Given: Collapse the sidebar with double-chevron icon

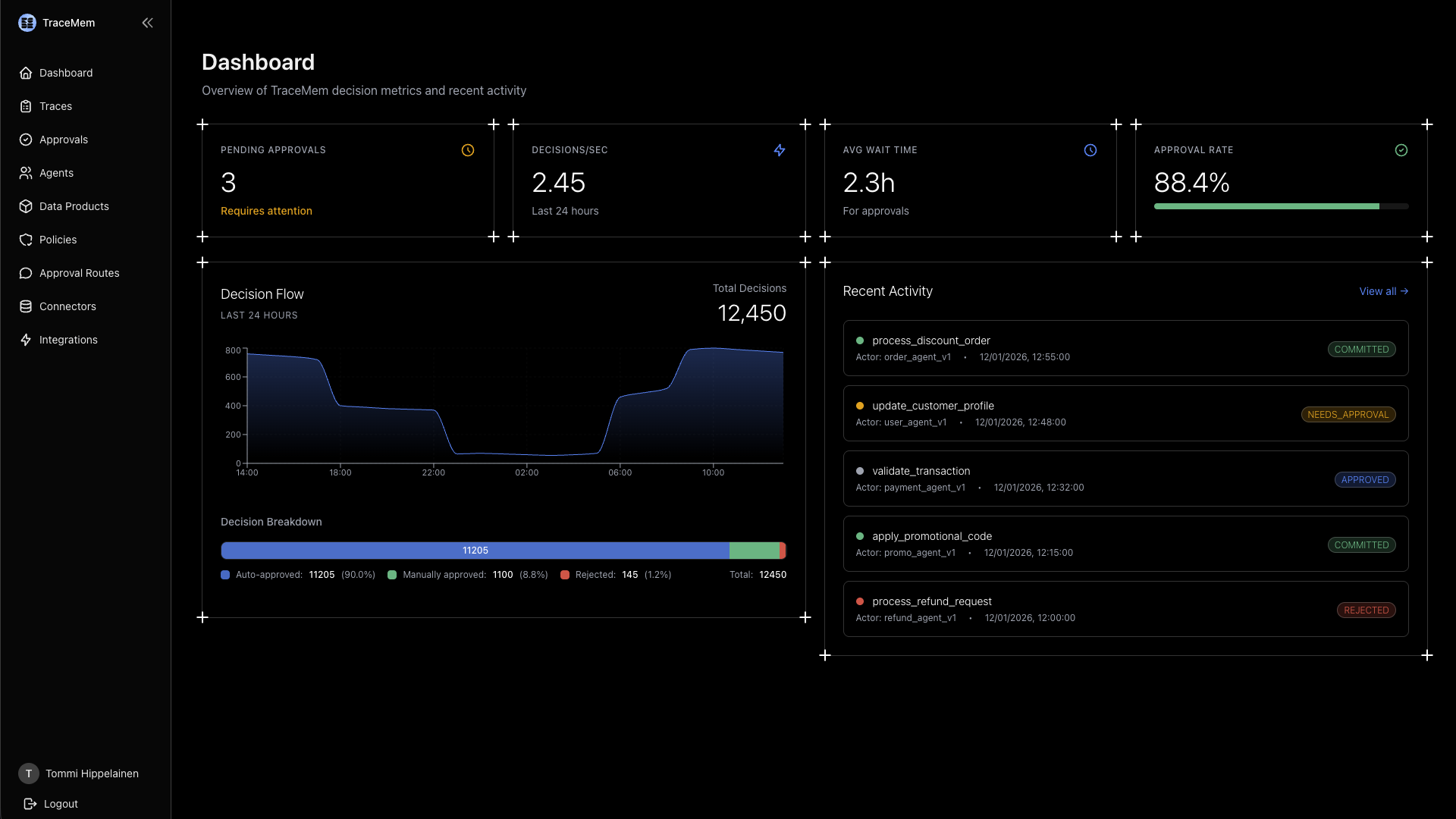Looking at the screenshot, I should tap(147, 23).
